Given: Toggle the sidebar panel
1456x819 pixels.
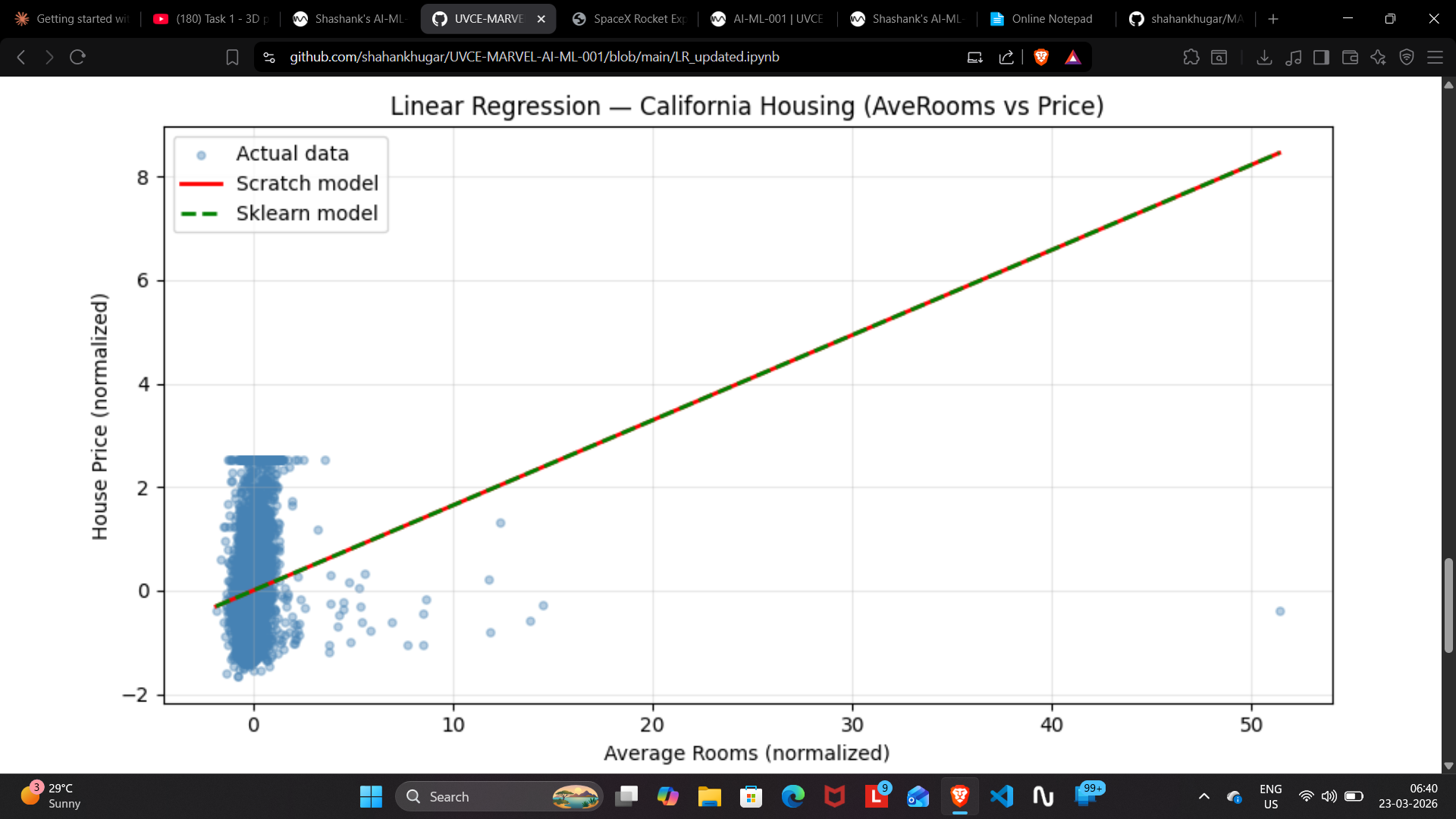Looking at the screenshot, I should (1321, 57).
